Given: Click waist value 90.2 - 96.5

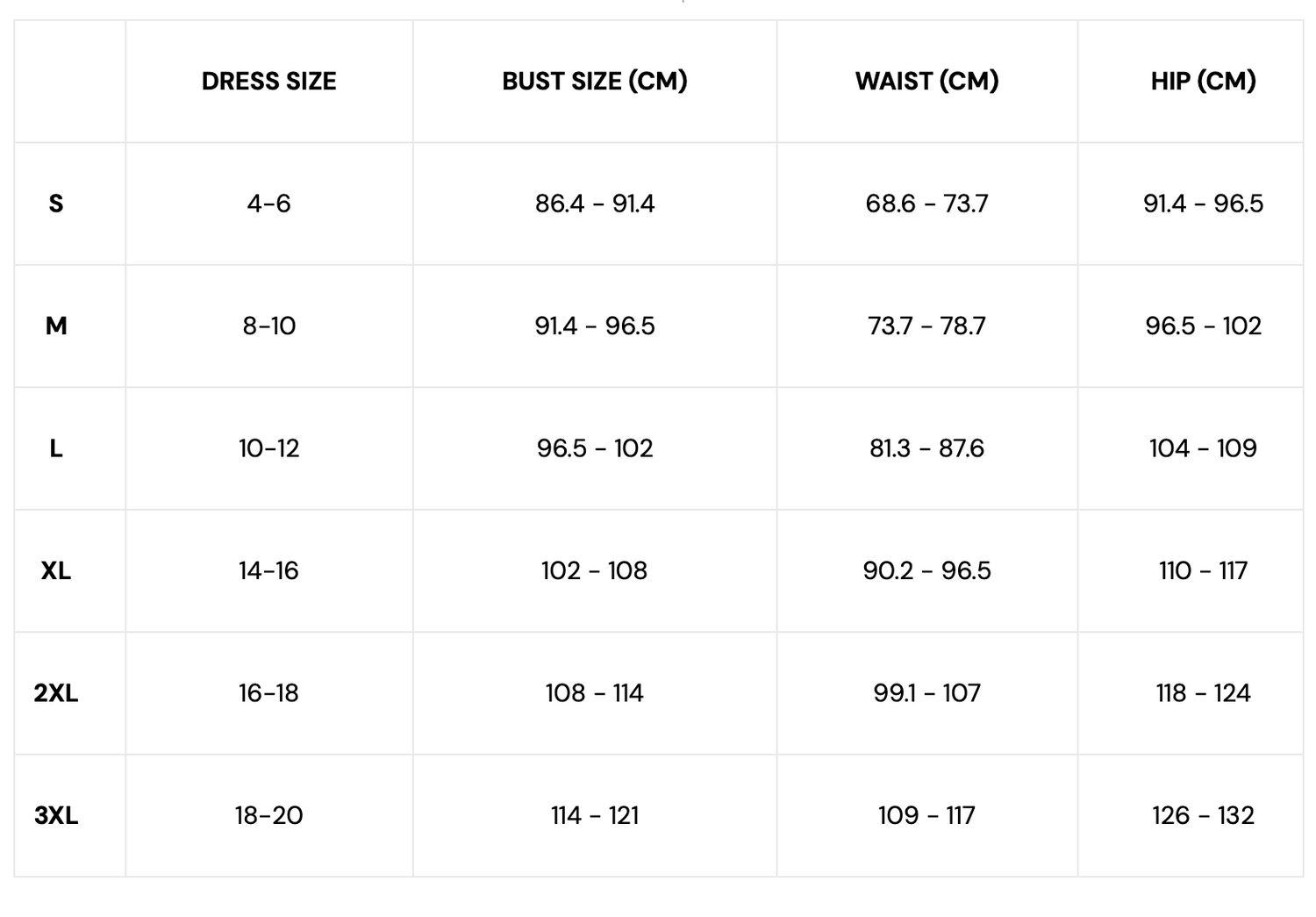Looking at the screenshot, I should coord(926,571).
